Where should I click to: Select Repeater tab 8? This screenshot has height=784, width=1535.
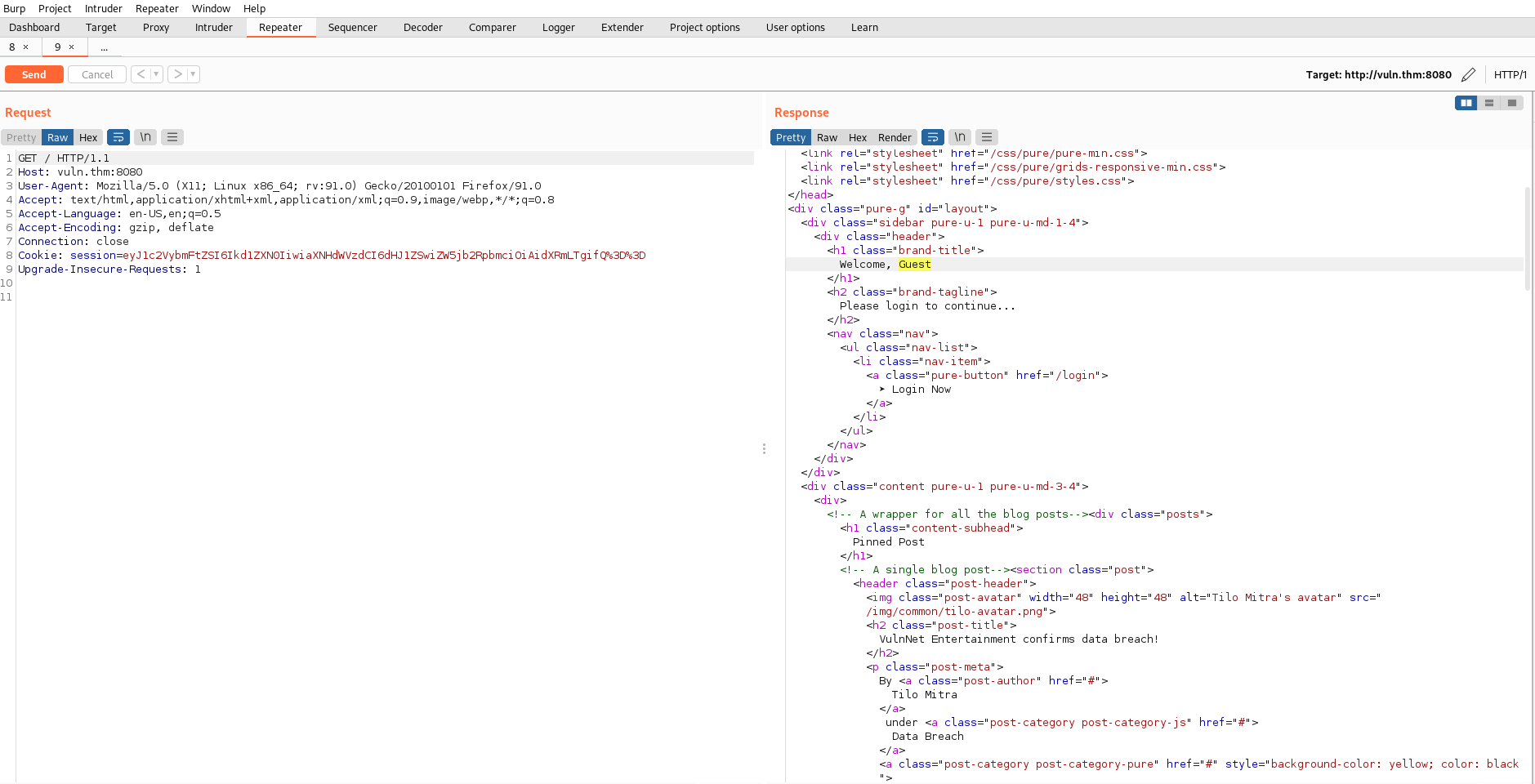[12, 47]
